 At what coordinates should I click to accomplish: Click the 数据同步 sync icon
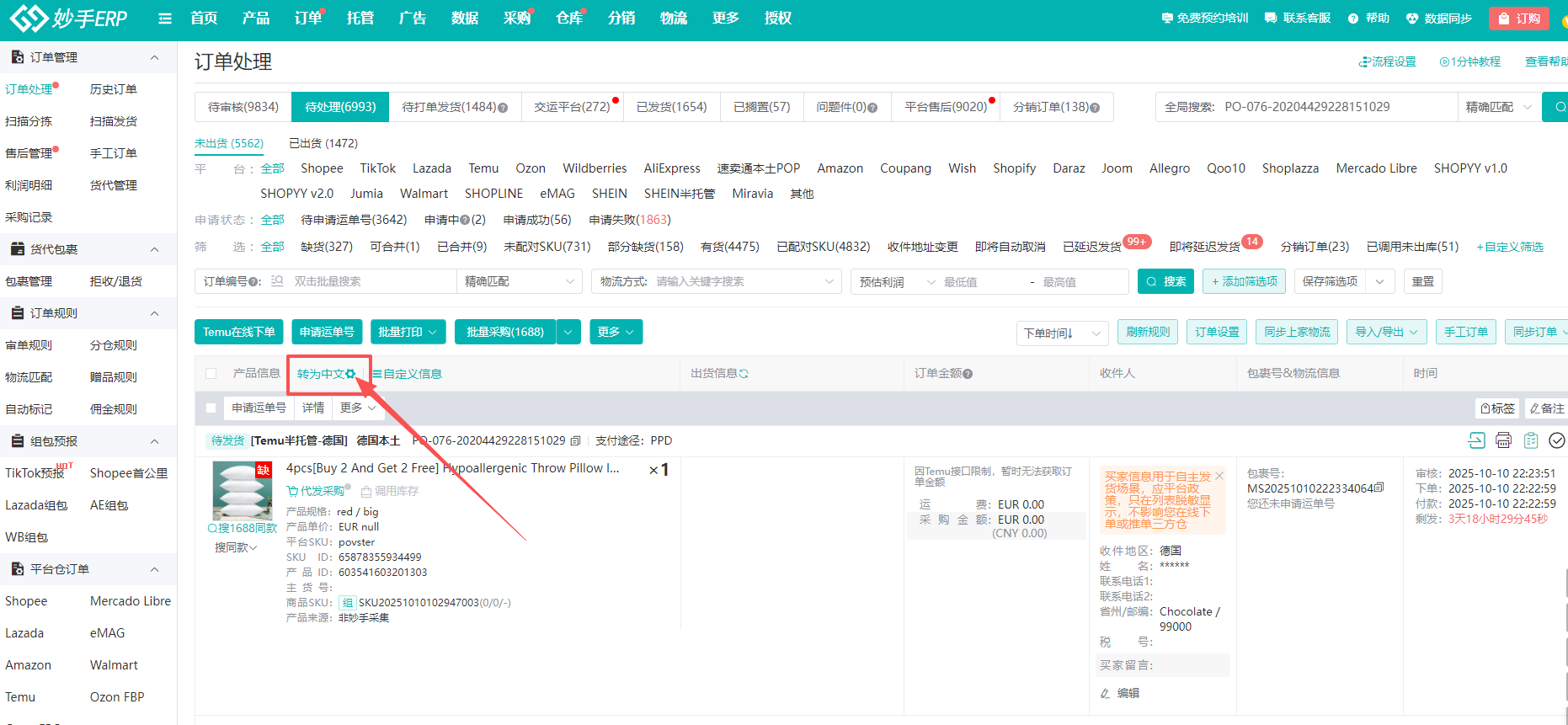(x=1412, y=19)
